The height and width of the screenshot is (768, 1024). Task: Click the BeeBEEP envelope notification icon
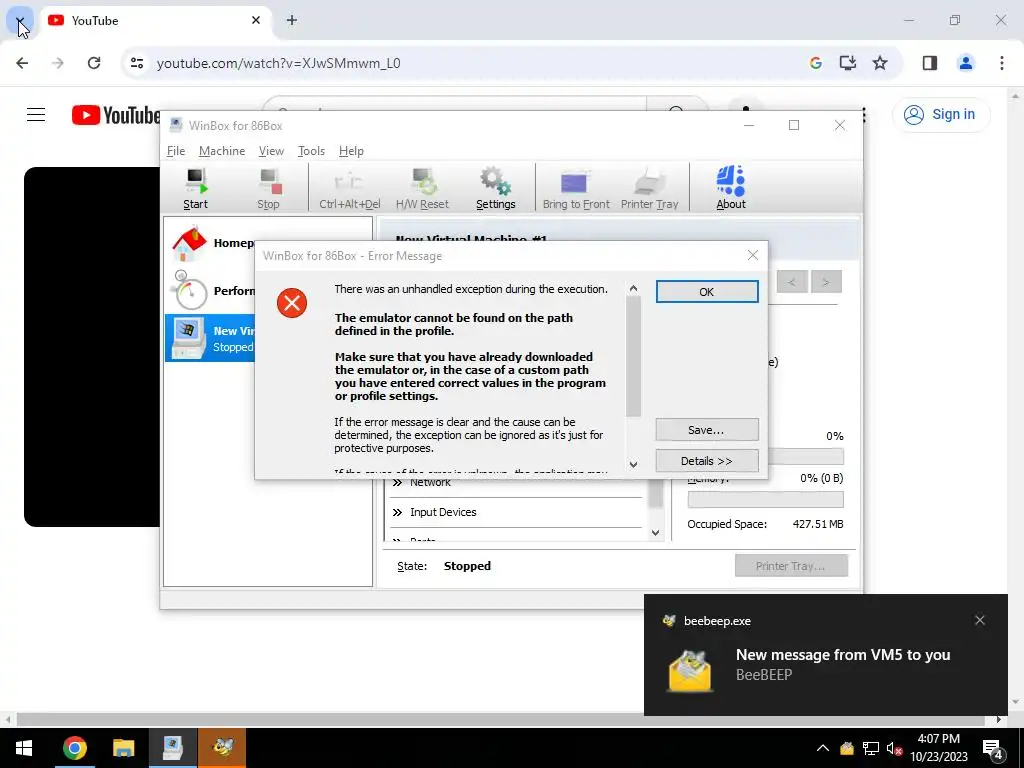(690, 671)
